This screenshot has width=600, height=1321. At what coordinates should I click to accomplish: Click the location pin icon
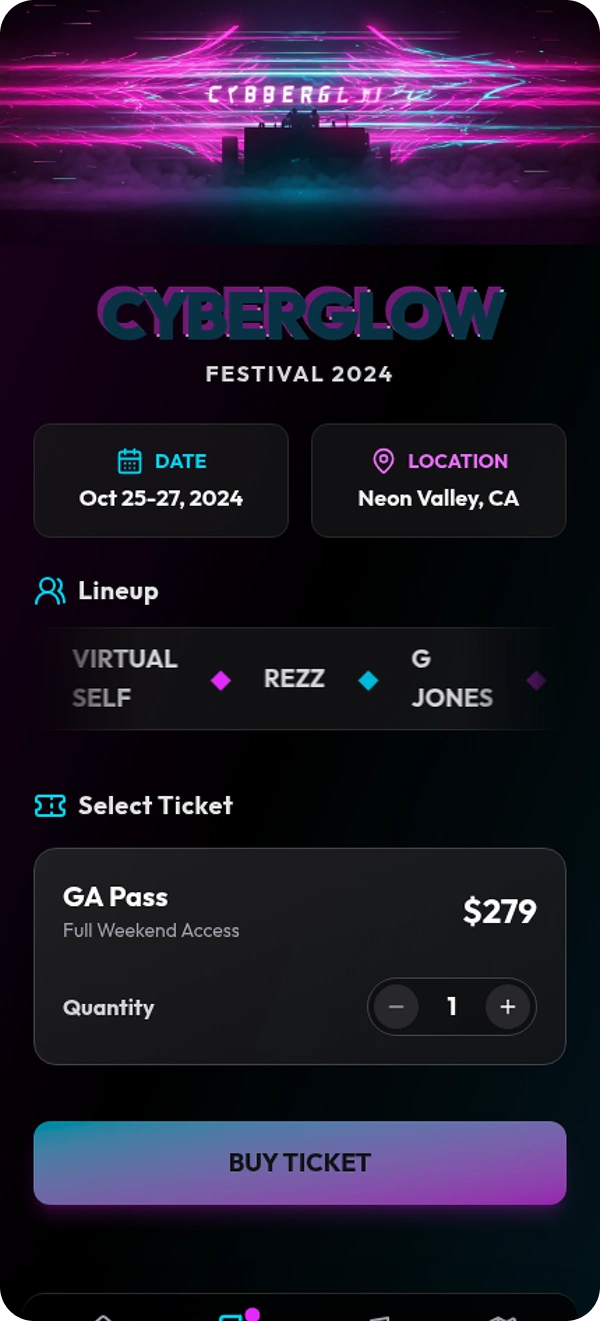click(383, 461)
